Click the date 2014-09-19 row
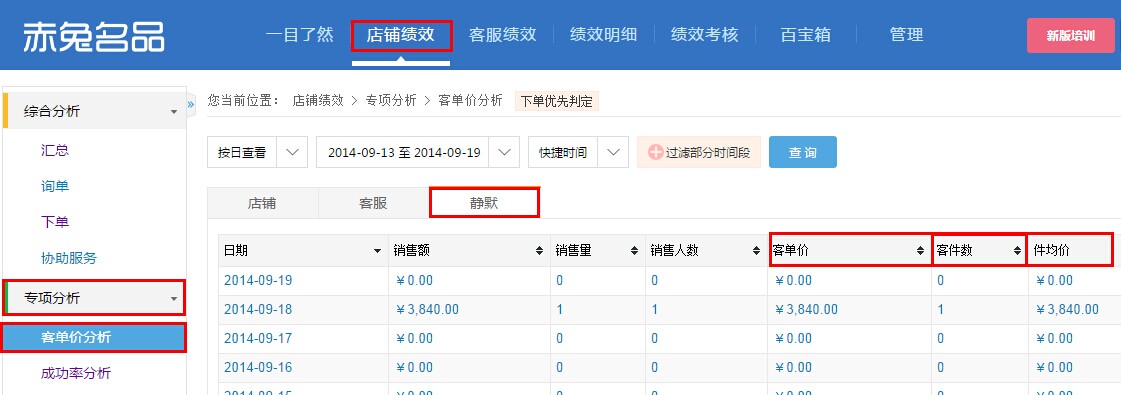 tap(258, 281)
